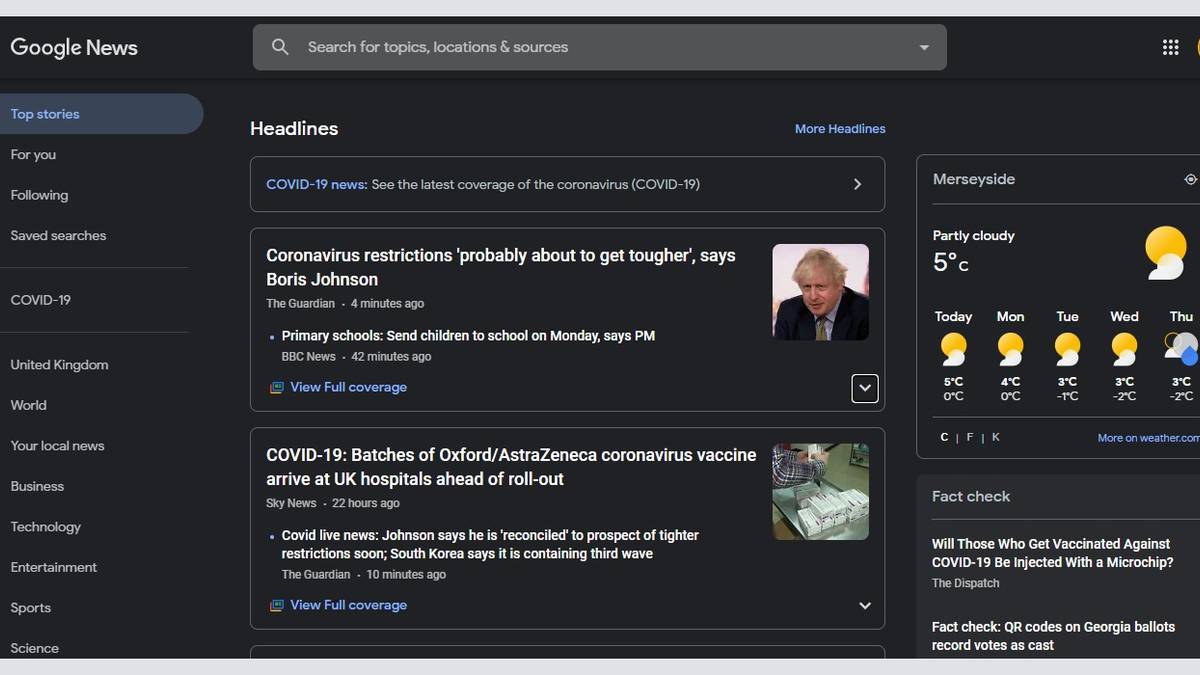Expand the Oxford/AstraZeneca story card
Screen dimensions: 1200x675
pyautogui.click(x=865, y=605)
